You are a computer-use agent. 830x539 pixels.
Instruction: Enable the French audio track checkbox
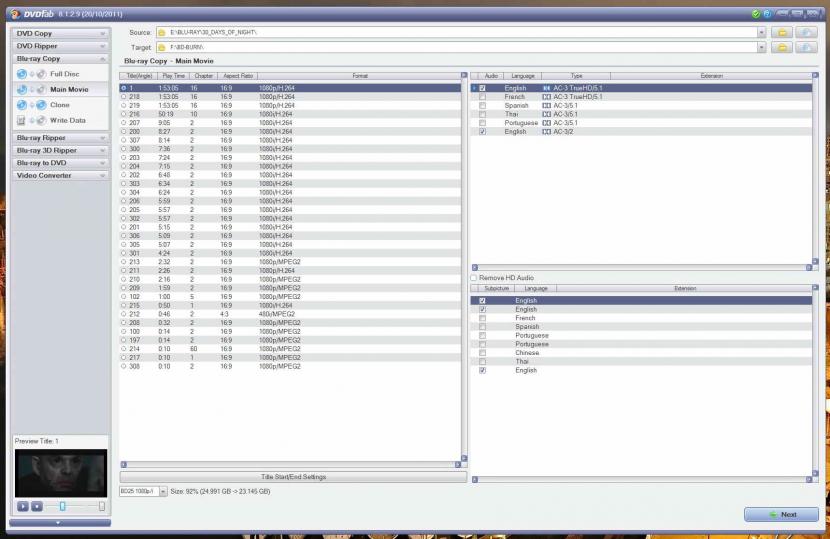482,97
